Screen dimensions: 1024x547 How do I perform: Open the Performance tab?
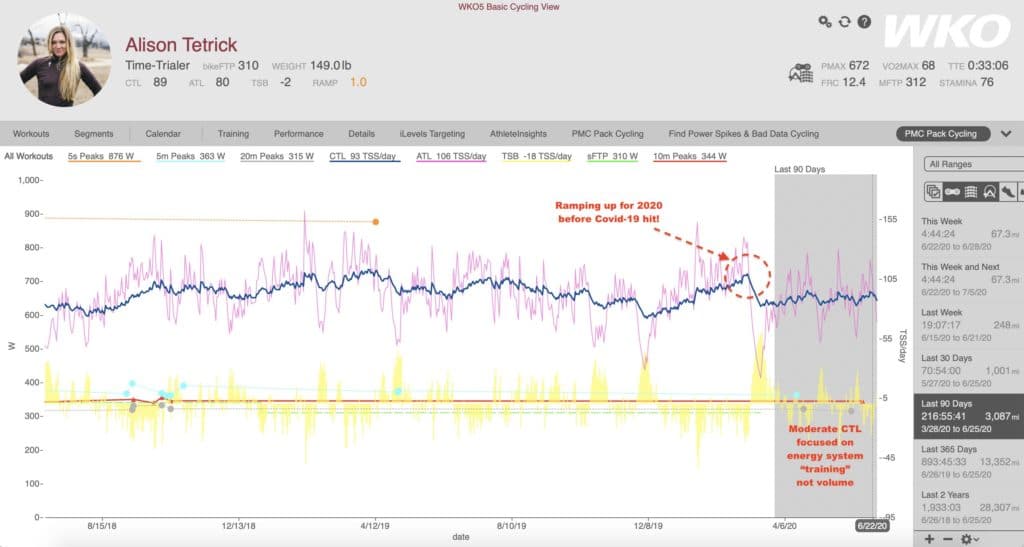298,134
